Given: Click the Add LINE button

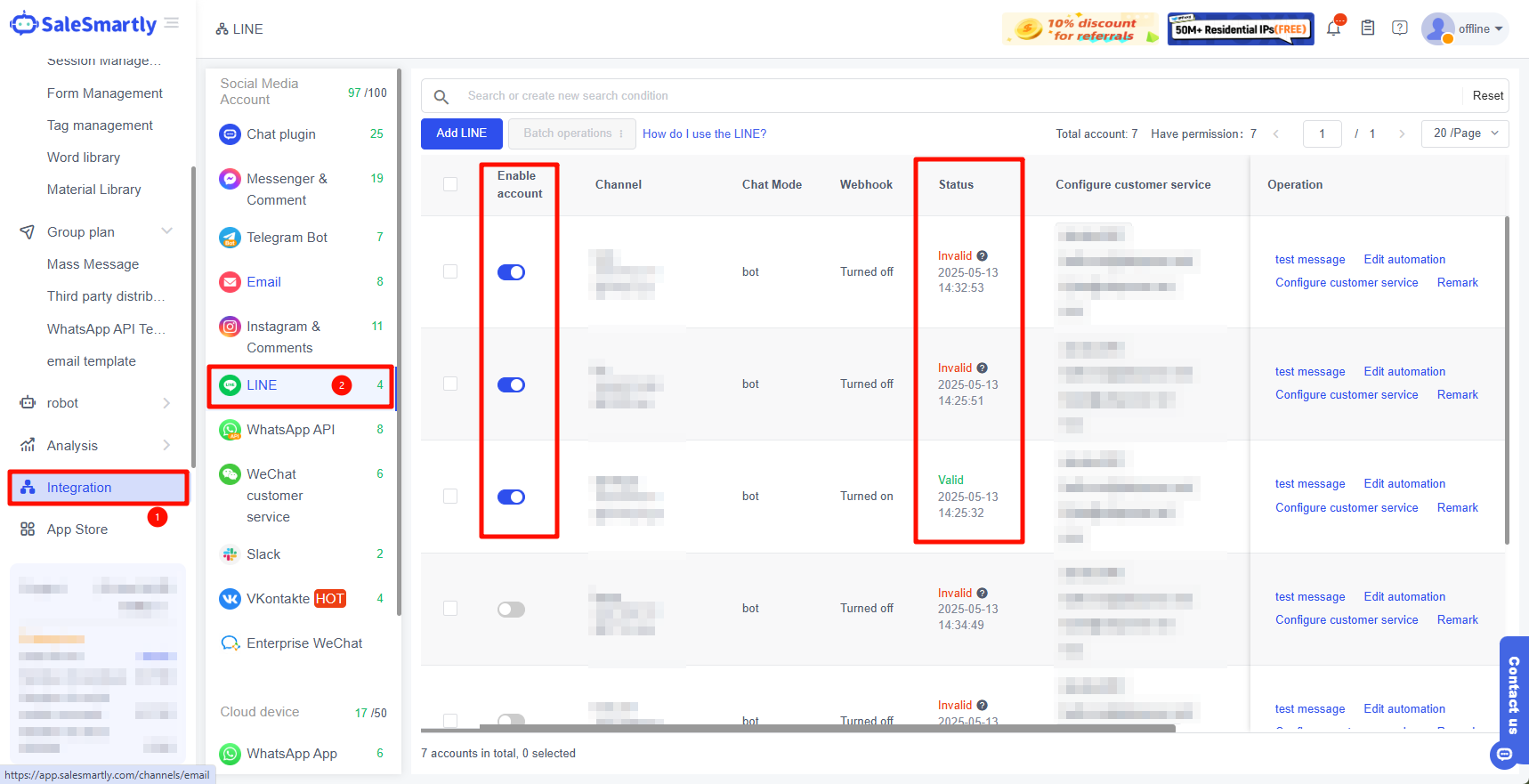Looking at the screenshot, I should [x=461, y=133].
